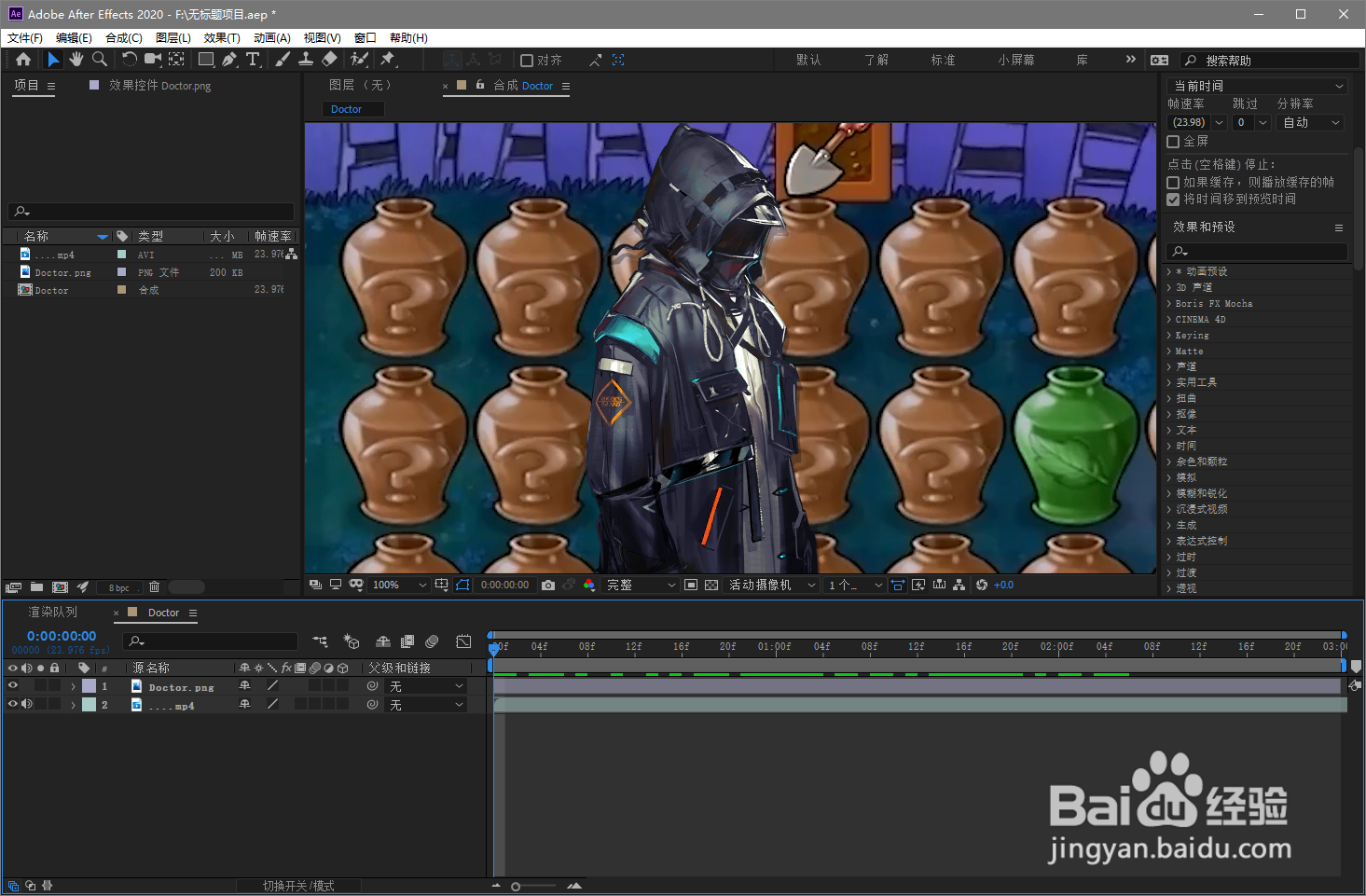Open the 100% magnification dropdown
The width and height of the screenshot is (1366, 896).
coord(399,585)
